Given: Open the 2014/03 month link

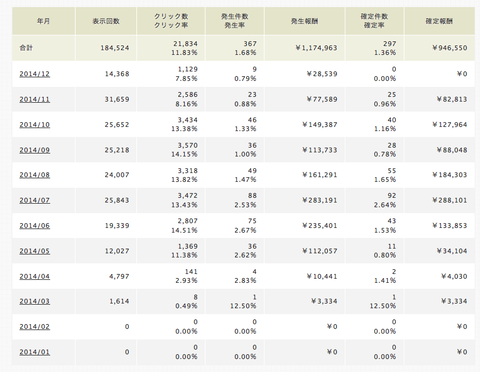Looking at the screenshot, I should [35, 301].
